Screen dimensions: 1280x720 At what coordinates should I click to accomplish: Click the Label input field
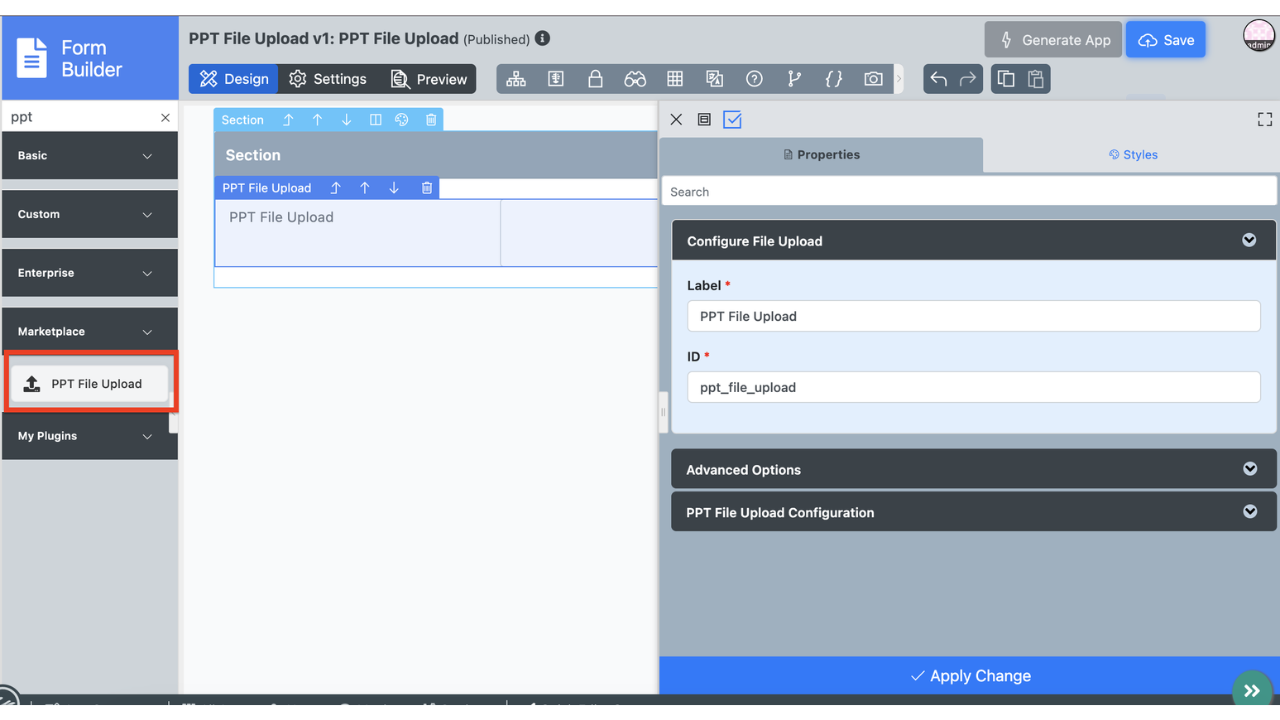(973, 316)
